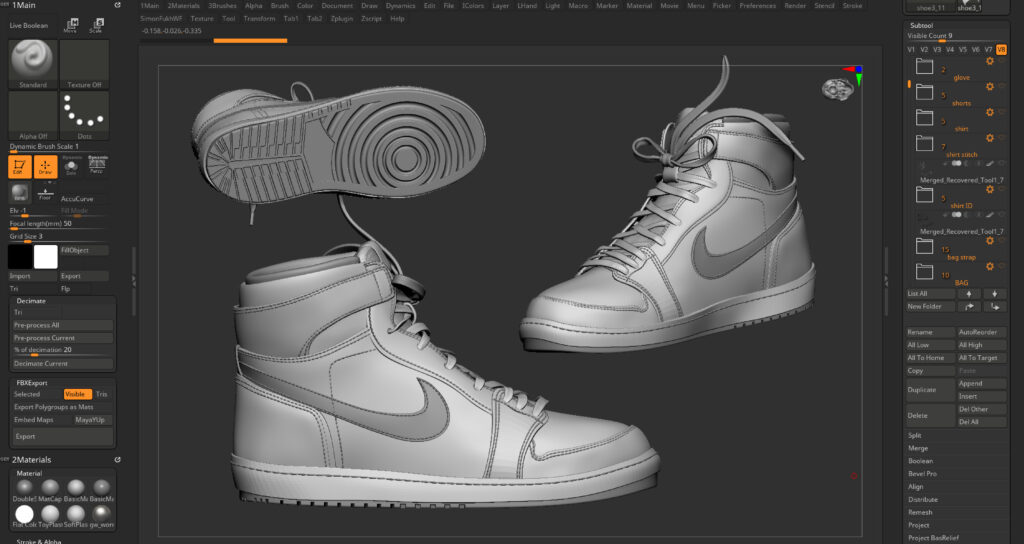The width and height of the screenshot is (1024, 544).
Task: Select the MatCap material sphere
Action: click(x=50, y=488)
